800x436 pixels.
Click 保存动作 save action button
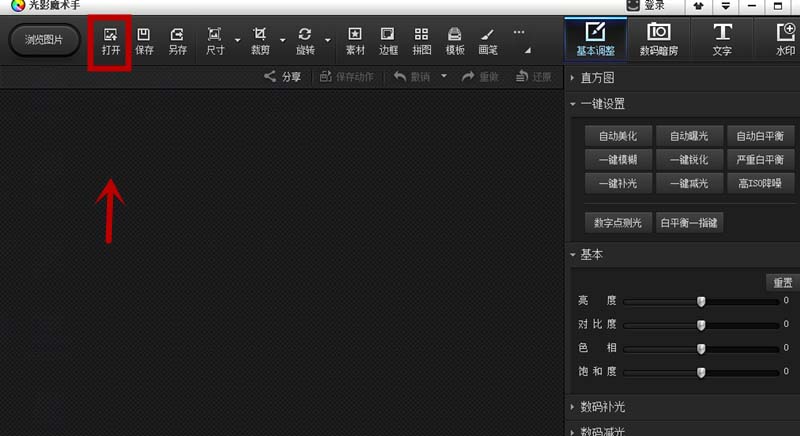pos(346,77)
